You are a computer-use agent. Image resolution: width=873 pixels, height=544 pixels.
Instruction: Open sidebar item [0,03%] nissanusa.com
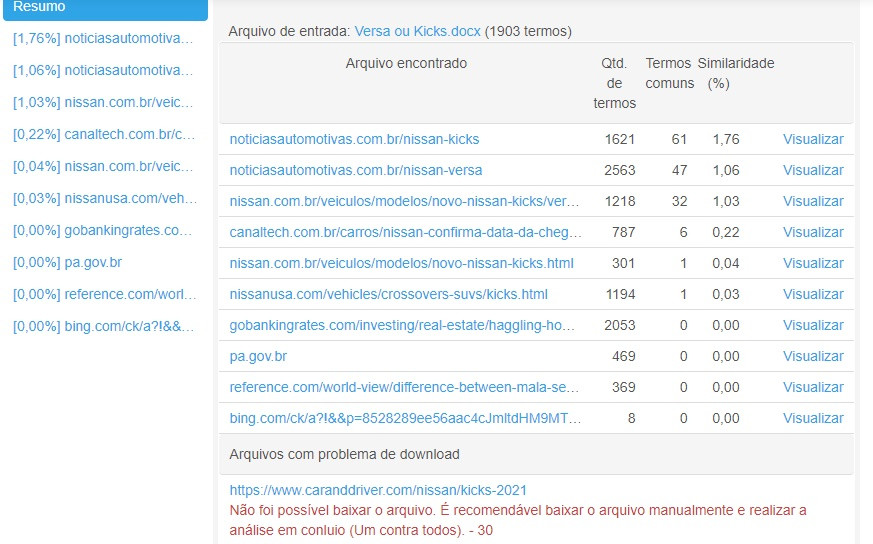pos(105,199)
